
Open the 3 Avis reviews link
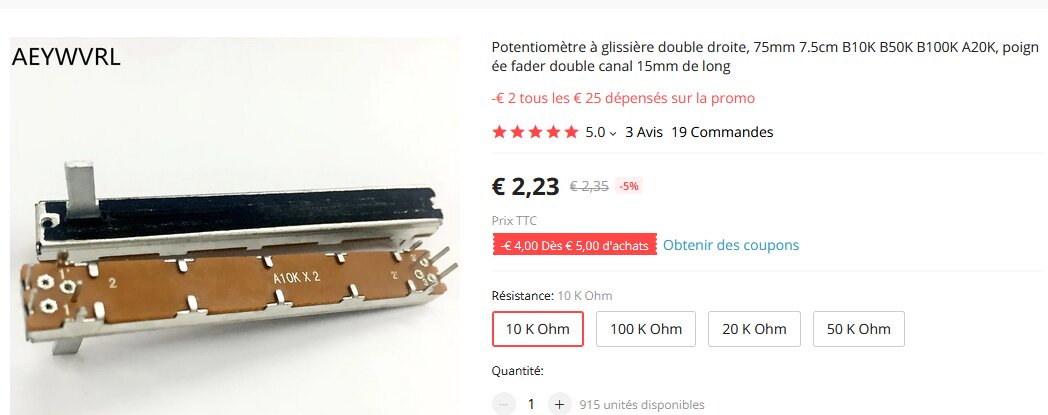[644, 132]
